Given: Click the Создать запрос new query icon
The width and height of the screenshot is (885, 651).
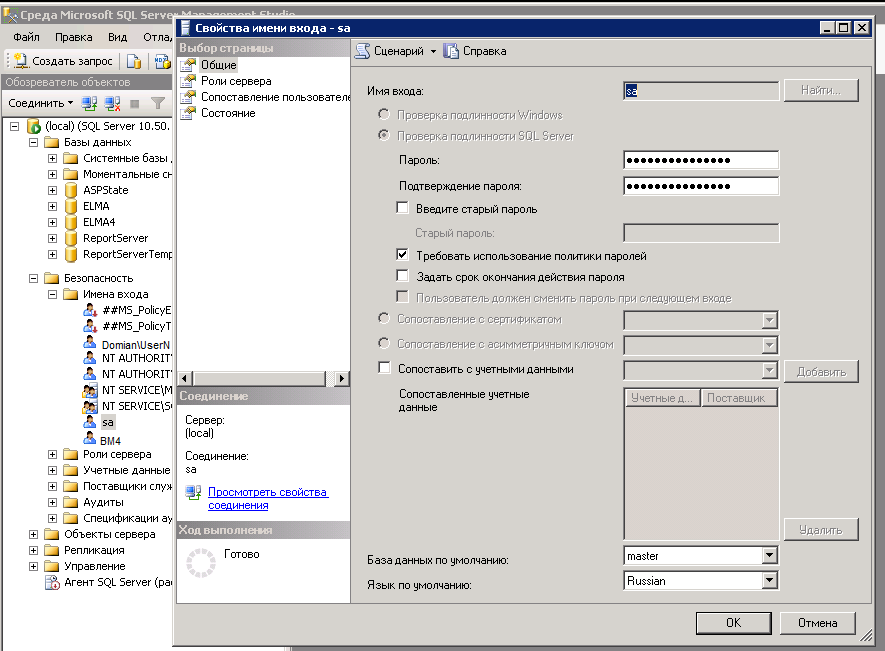Looking at the screenshot, I should click(x=20, y=61).
